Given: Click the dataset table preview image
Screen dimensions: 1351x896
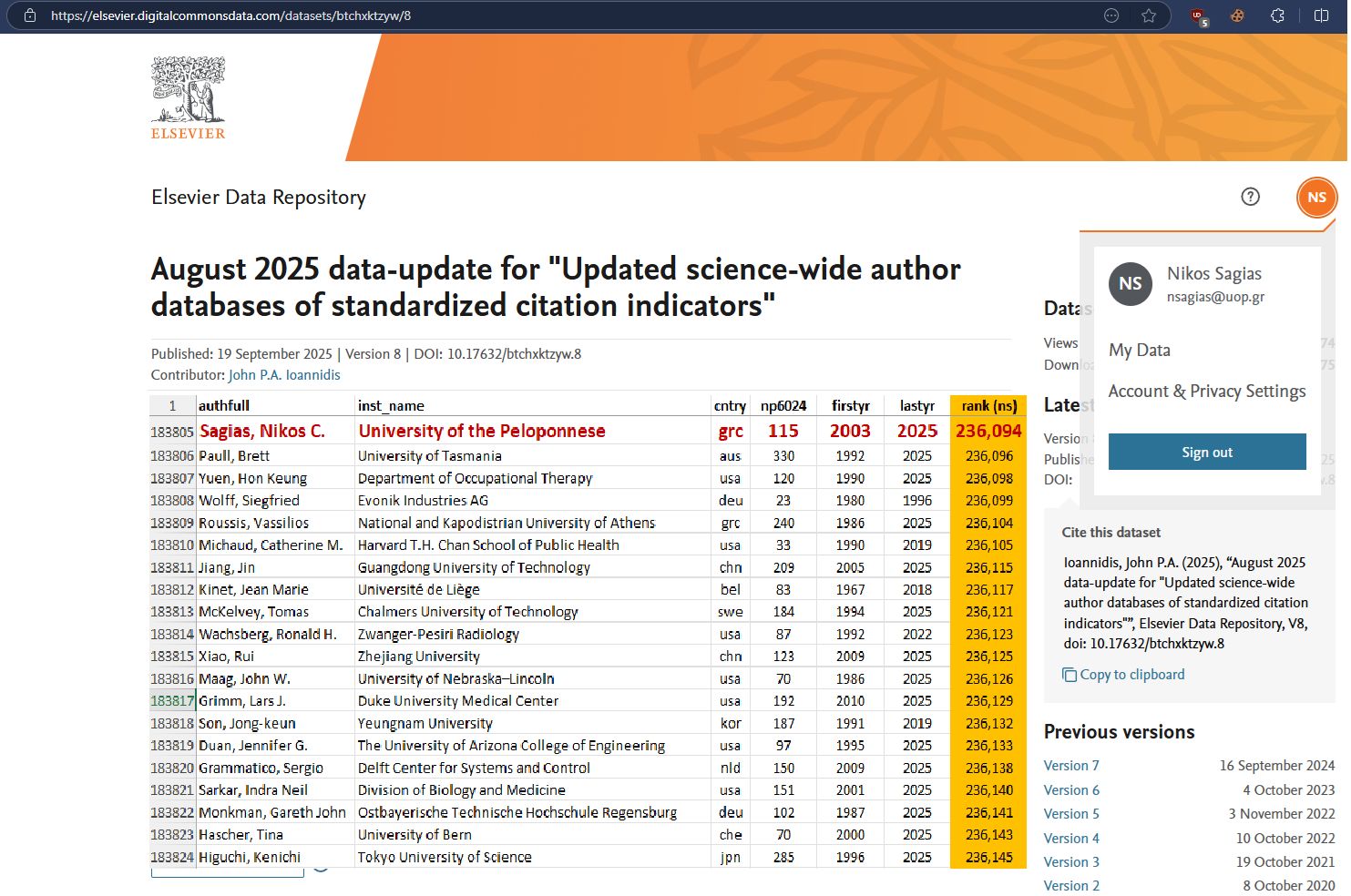Looking at the screenshot, I should point(588,630).
